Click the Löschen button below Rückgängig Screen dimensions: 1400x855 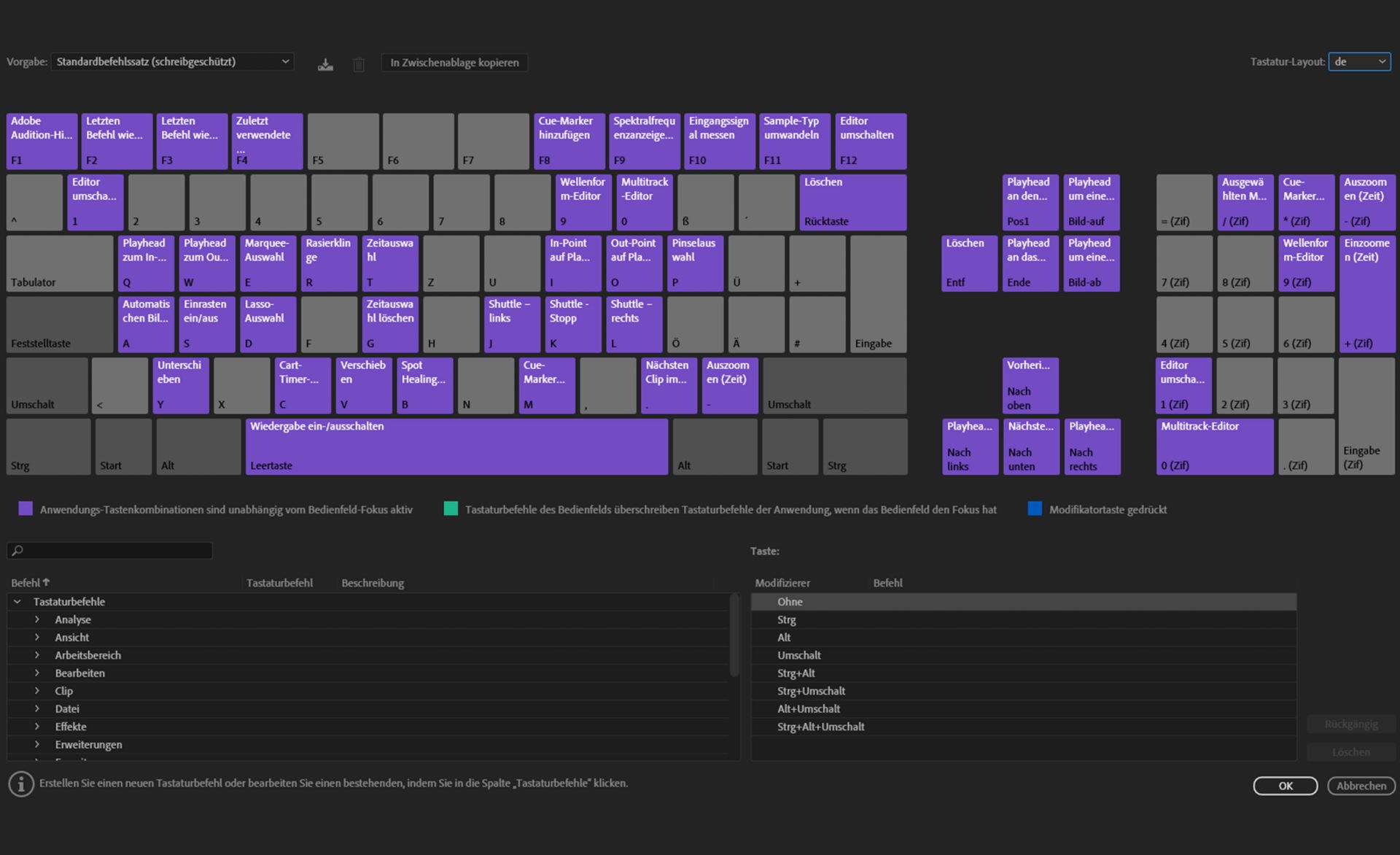1351,752
